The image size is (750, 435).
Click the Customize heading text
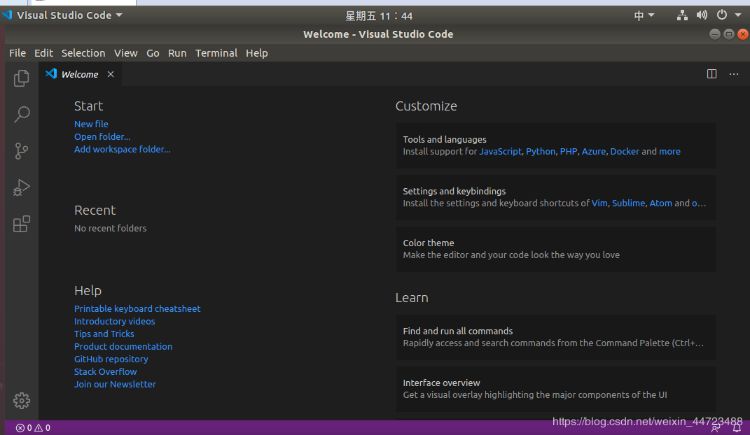[x=426, y=106]
